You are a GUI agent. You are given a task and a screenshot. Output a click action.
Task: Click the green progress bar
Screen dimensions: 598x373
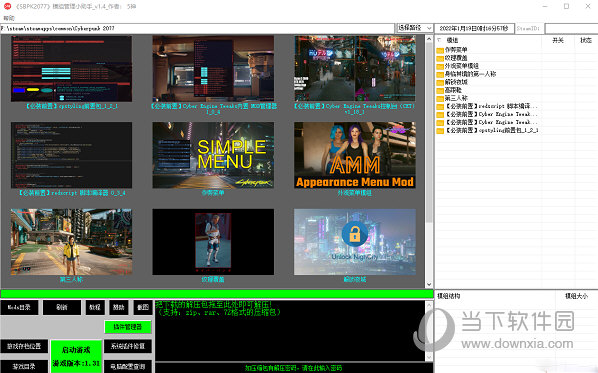pos(217,294)
